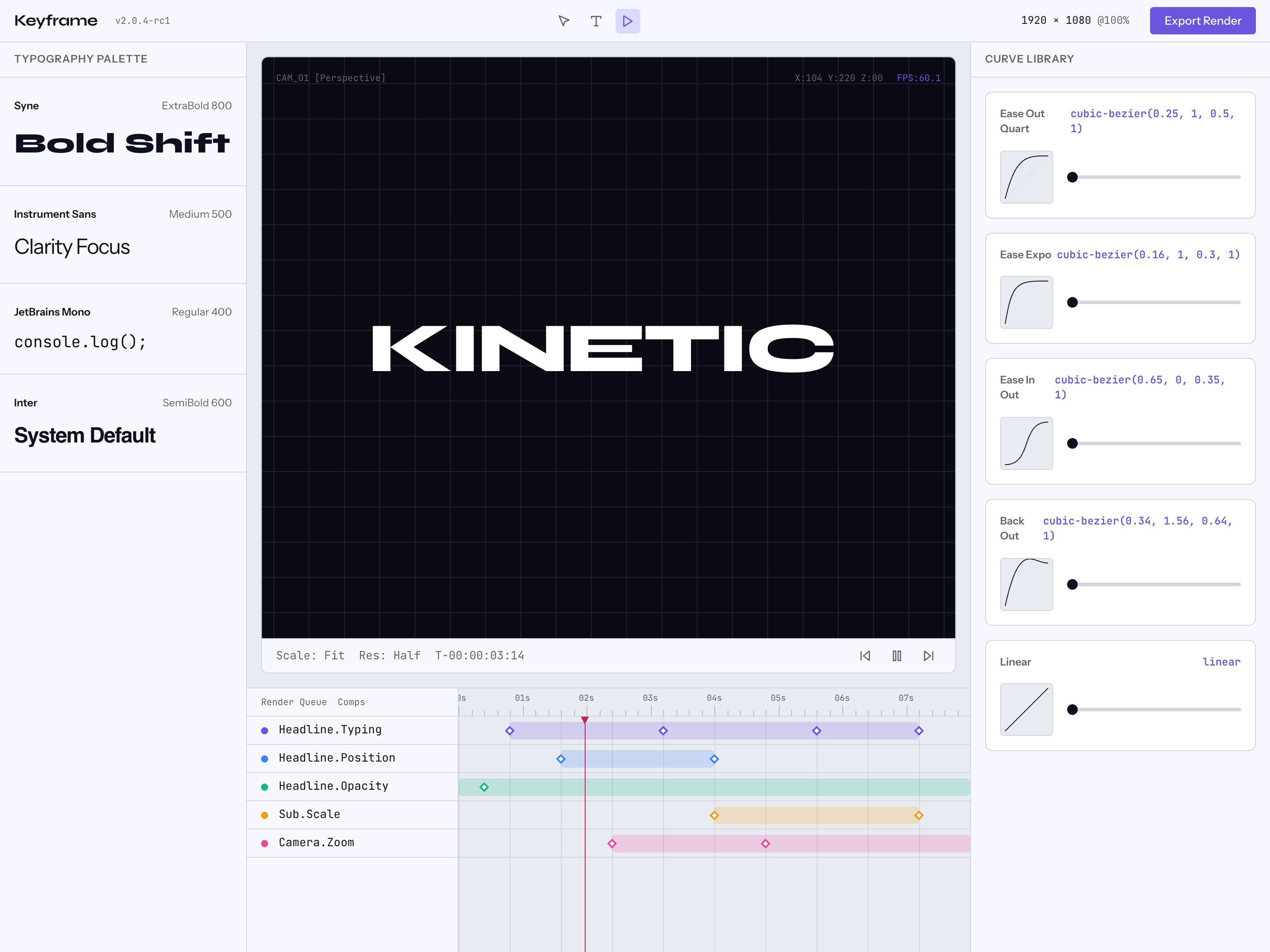
Task: Jump to the timeline start
Action: [x=865, y=655]
